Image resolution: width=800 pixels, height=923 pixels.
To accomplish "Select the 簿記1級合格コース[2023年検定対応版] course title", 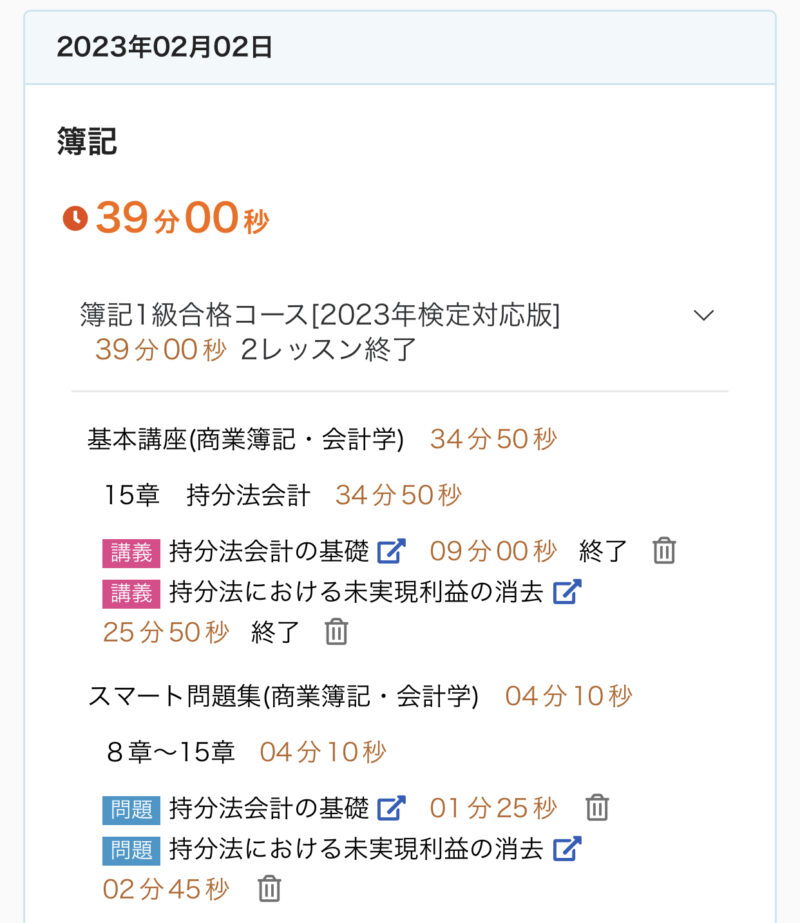I will click(x=320, y=315).
